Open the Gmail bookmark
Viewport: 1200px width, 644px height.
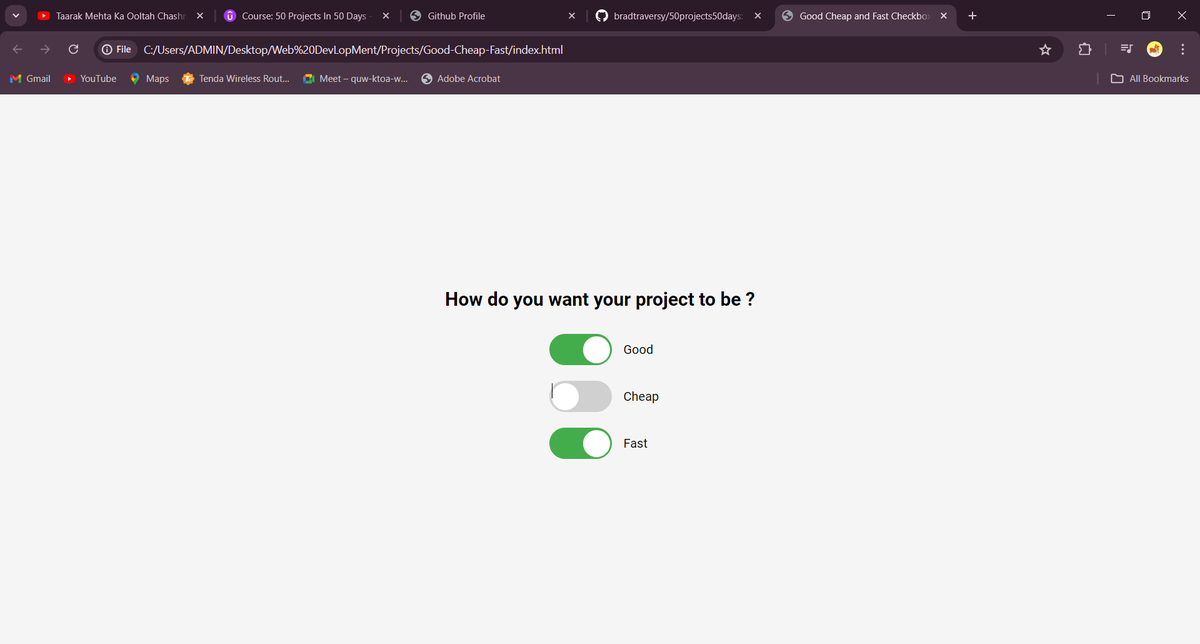tap(30, 78)
